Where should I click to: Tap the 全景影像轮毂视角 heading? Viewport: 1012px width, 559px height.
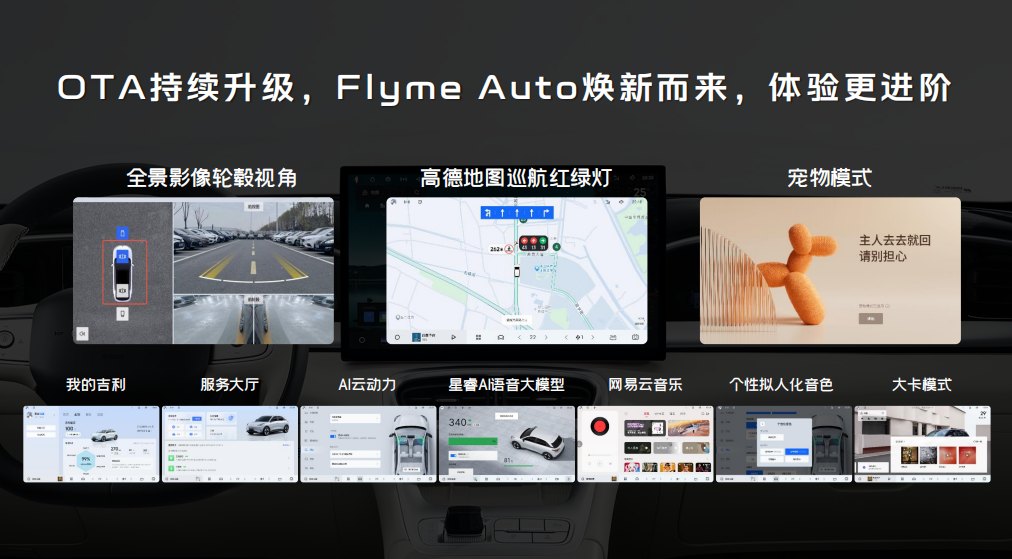click(x=212, y=178)
